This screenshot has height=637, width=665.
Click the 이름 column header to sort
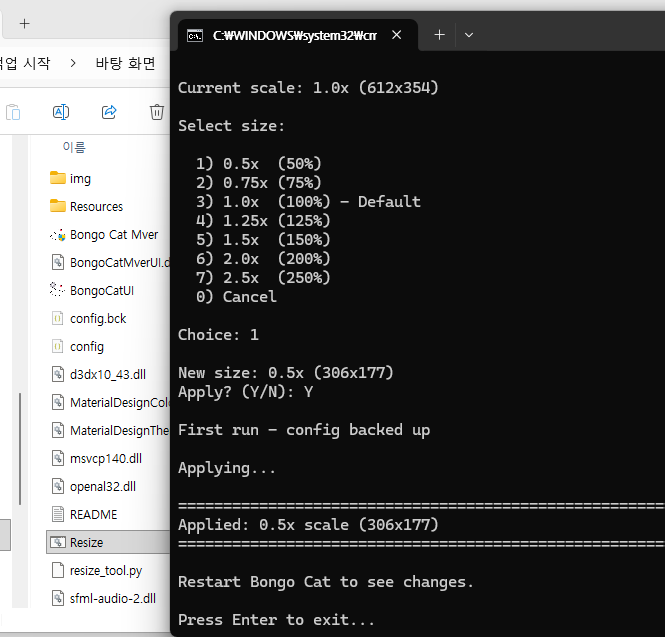74,147
